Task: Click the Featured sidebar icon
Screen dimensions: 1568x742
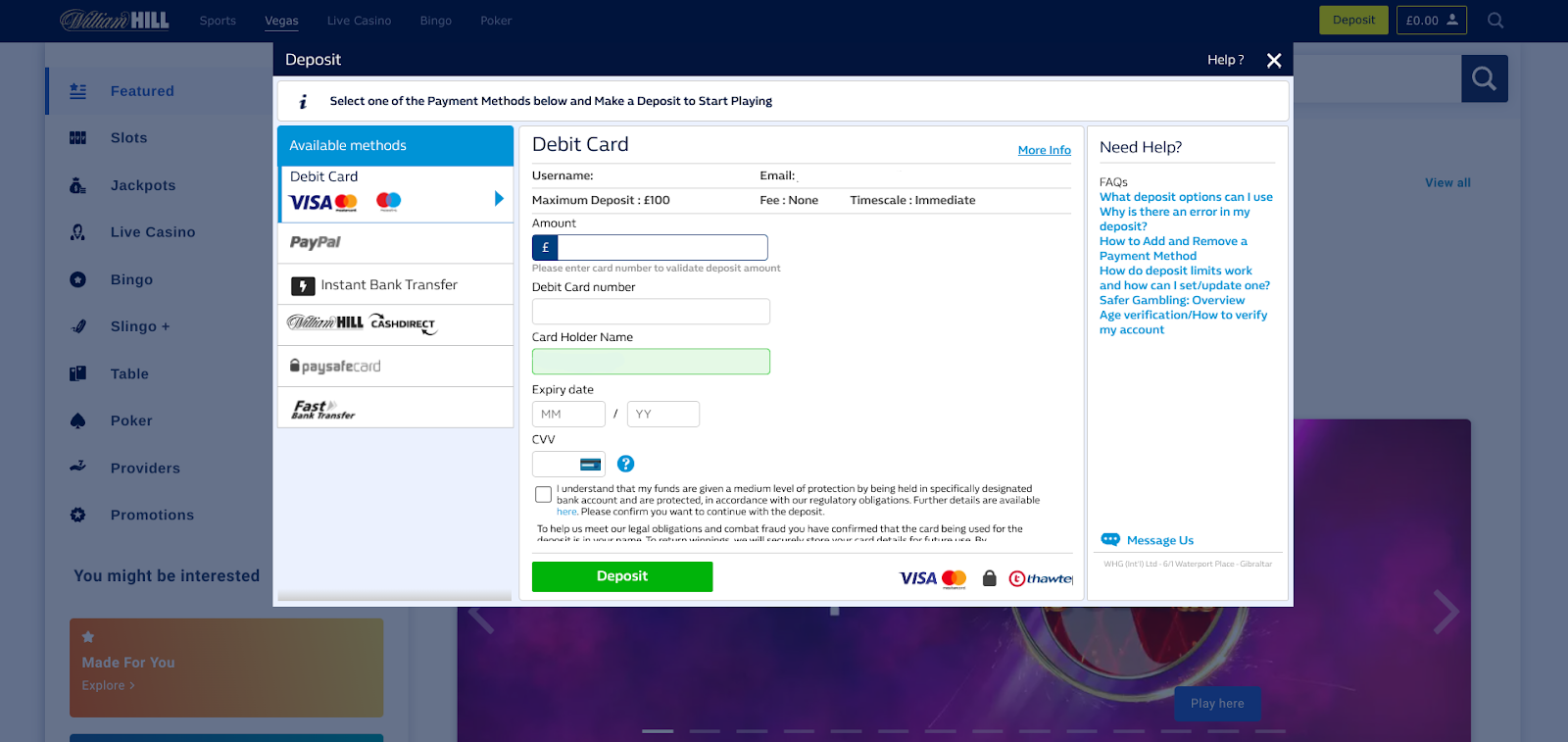Action: pyautogui.click(x=78, y=91)
